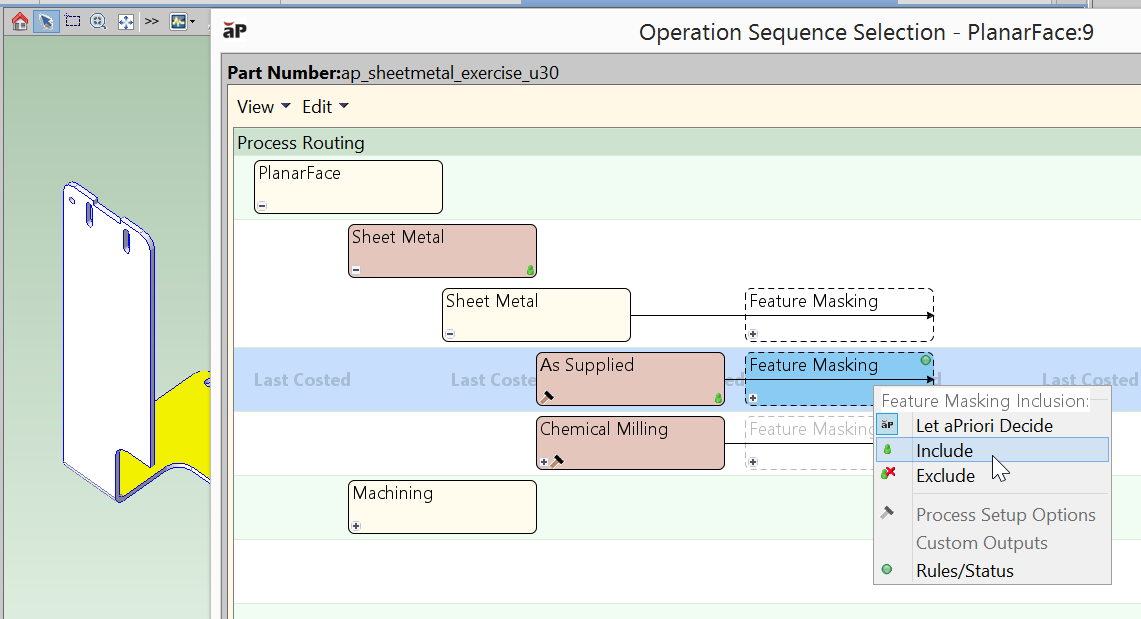Screen dimensions: 1141x619
Task: Open the View dropdown menu
Action: point(263,107)
